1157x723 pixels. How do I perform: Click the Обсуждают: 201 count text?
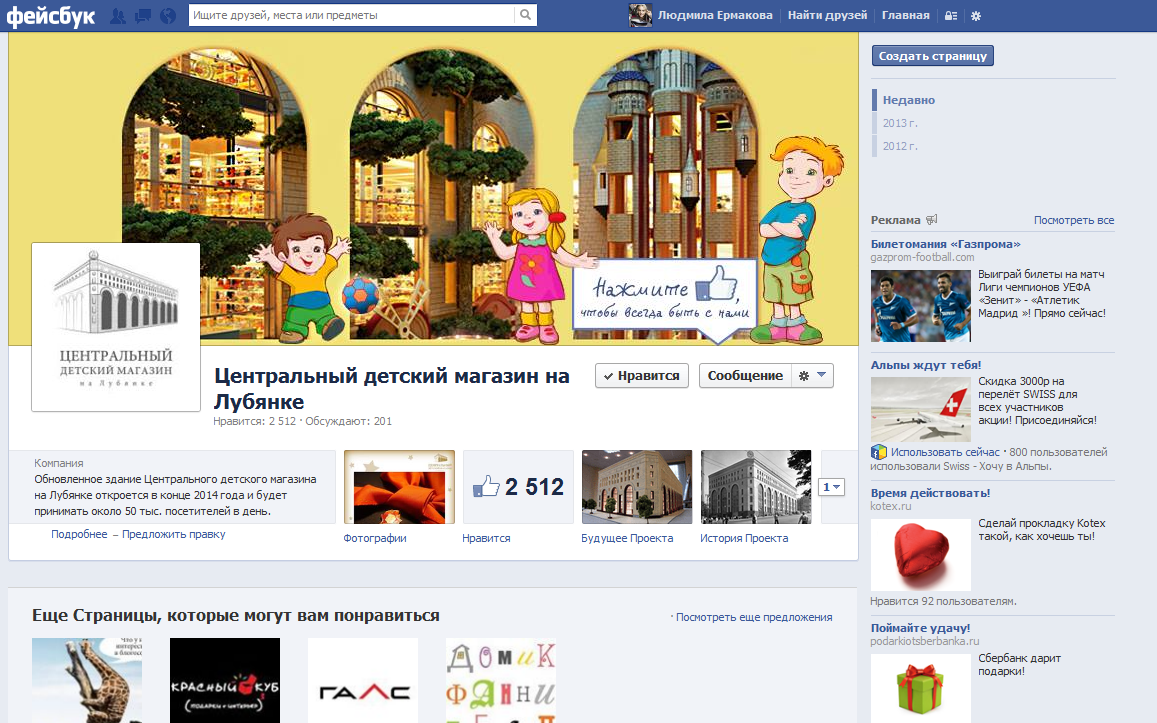click(348, 421)
